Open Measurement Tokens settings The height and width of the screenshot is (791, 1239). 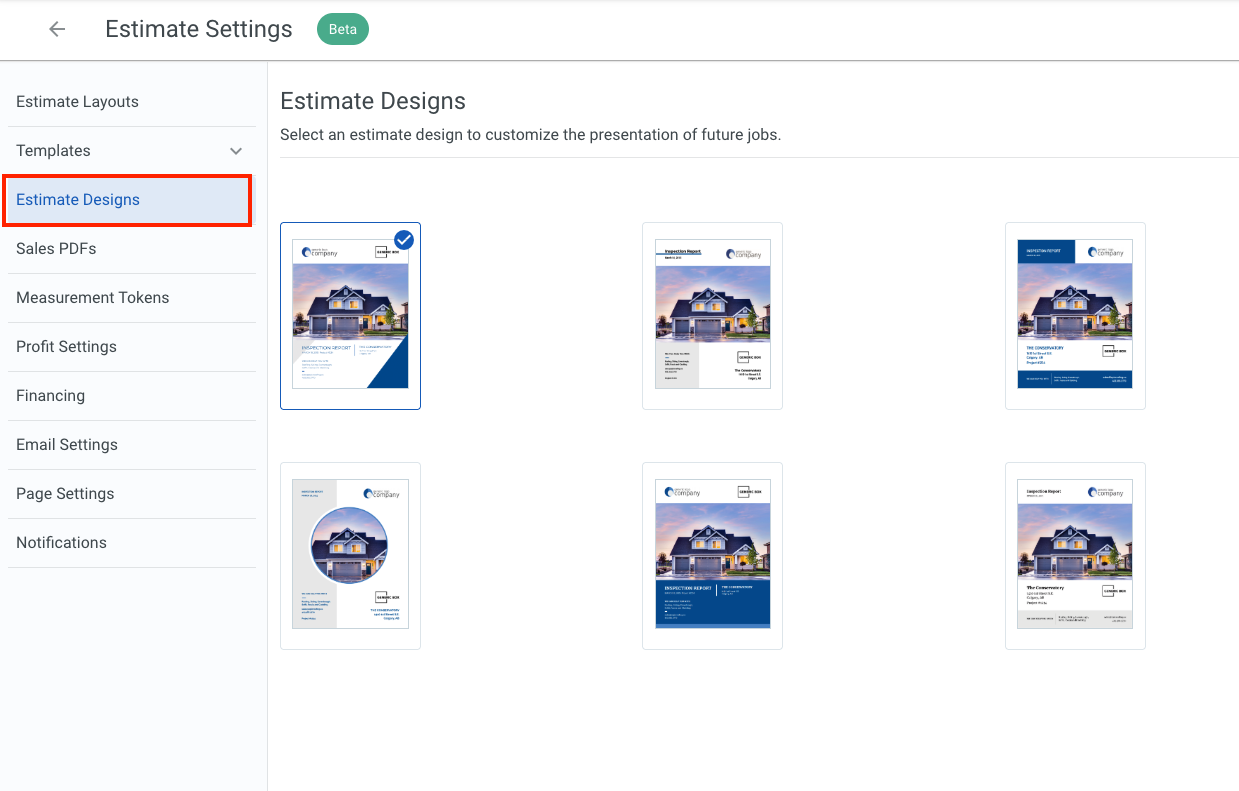pos(92,297)
